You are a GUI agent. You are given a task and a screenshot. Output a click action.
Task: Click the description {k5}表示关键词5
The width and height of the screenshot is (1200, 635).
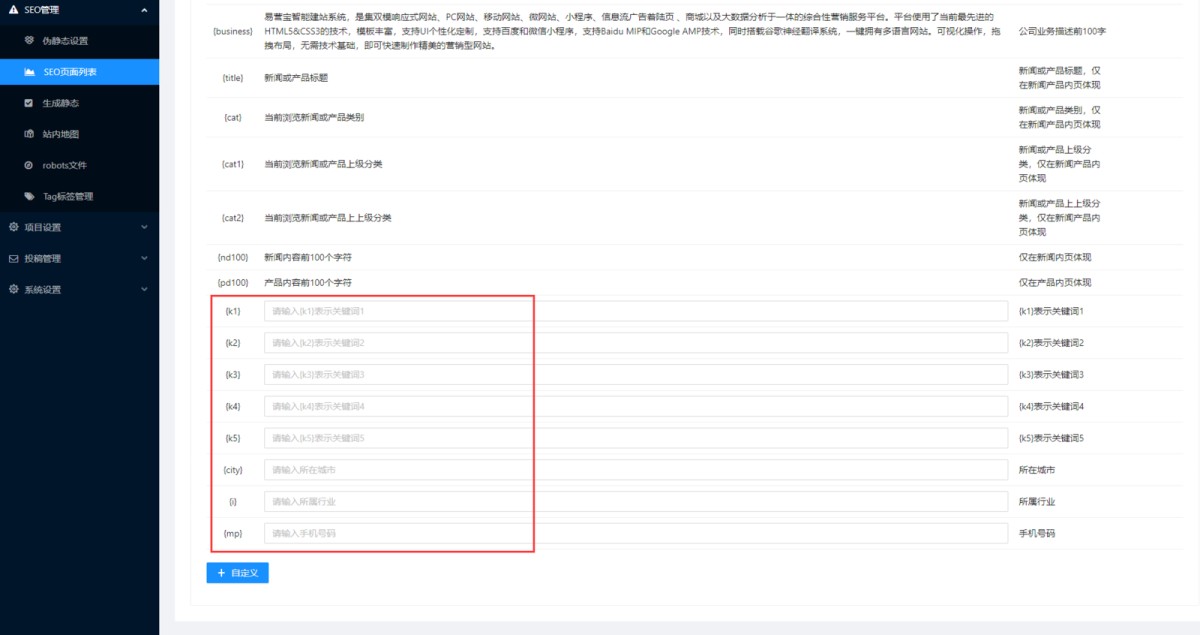click(x=1051, y=438)
